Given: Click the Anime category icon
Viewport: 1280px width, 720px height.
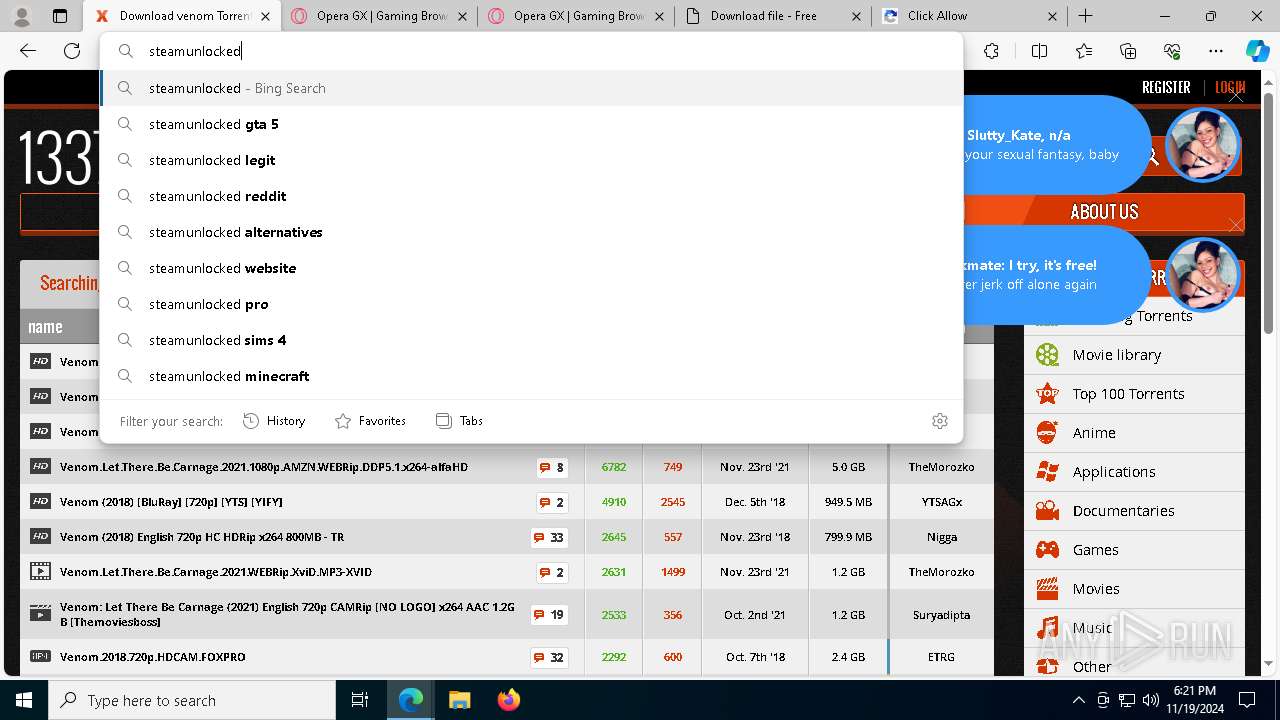Looking at the screenshot, I should coord(1047,432).
